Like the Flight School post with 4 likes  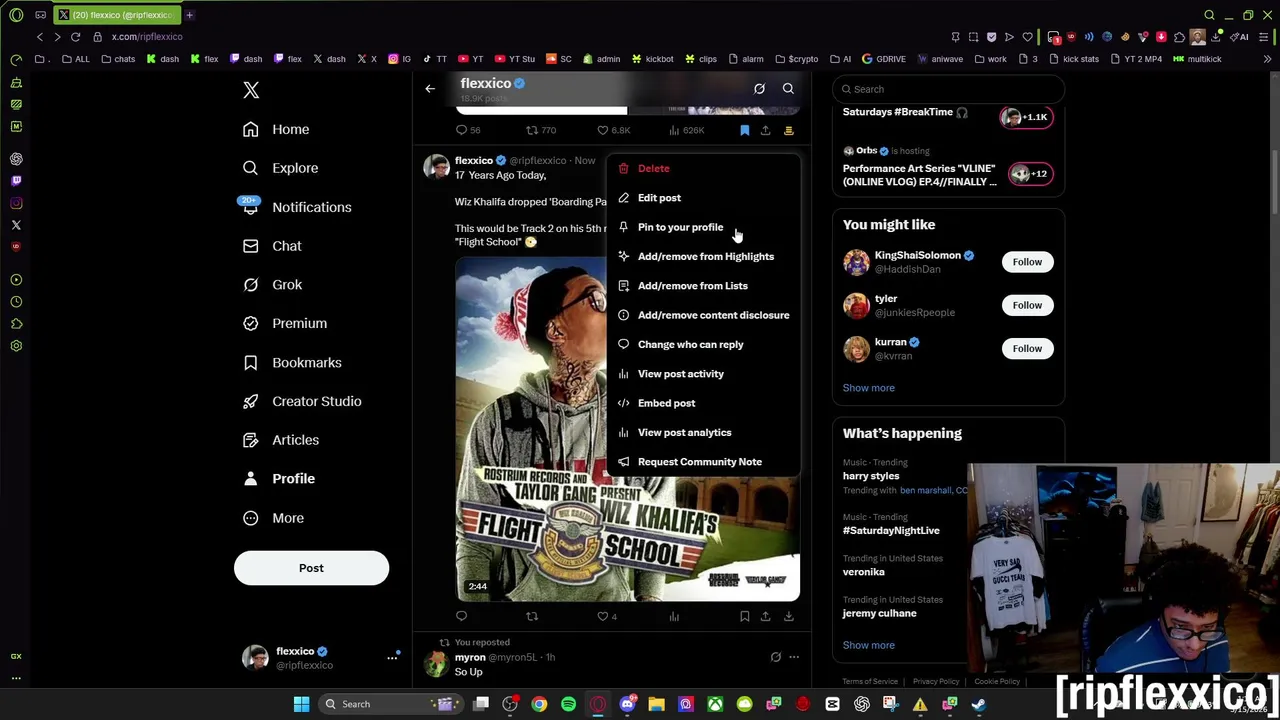(607, 616)
